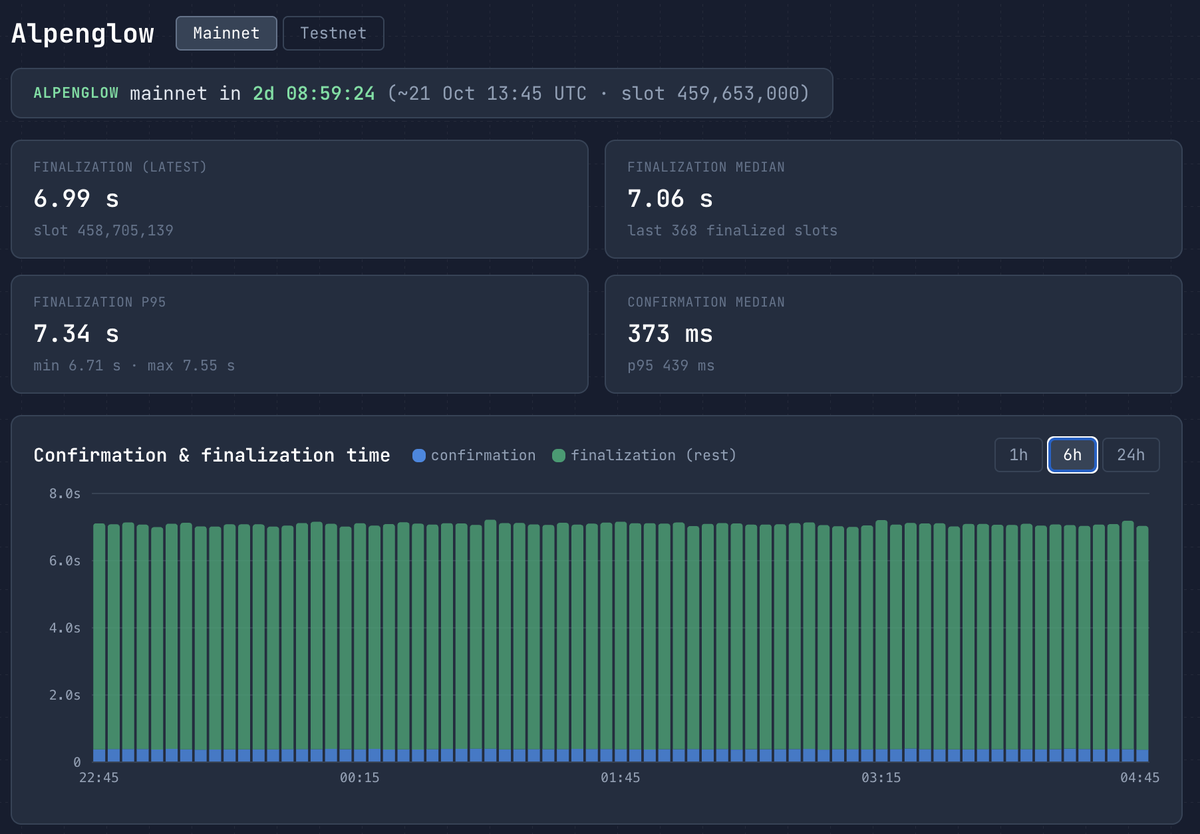The image size is (1200, 834).
Task: Click the 04:45 time axis label
Action: [1139, 778]
